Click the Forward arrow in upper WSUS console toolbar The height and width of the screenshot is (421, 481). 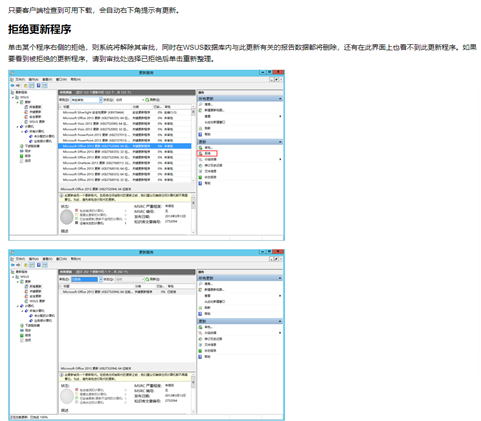pyautogui.click(x=18, y=86)
